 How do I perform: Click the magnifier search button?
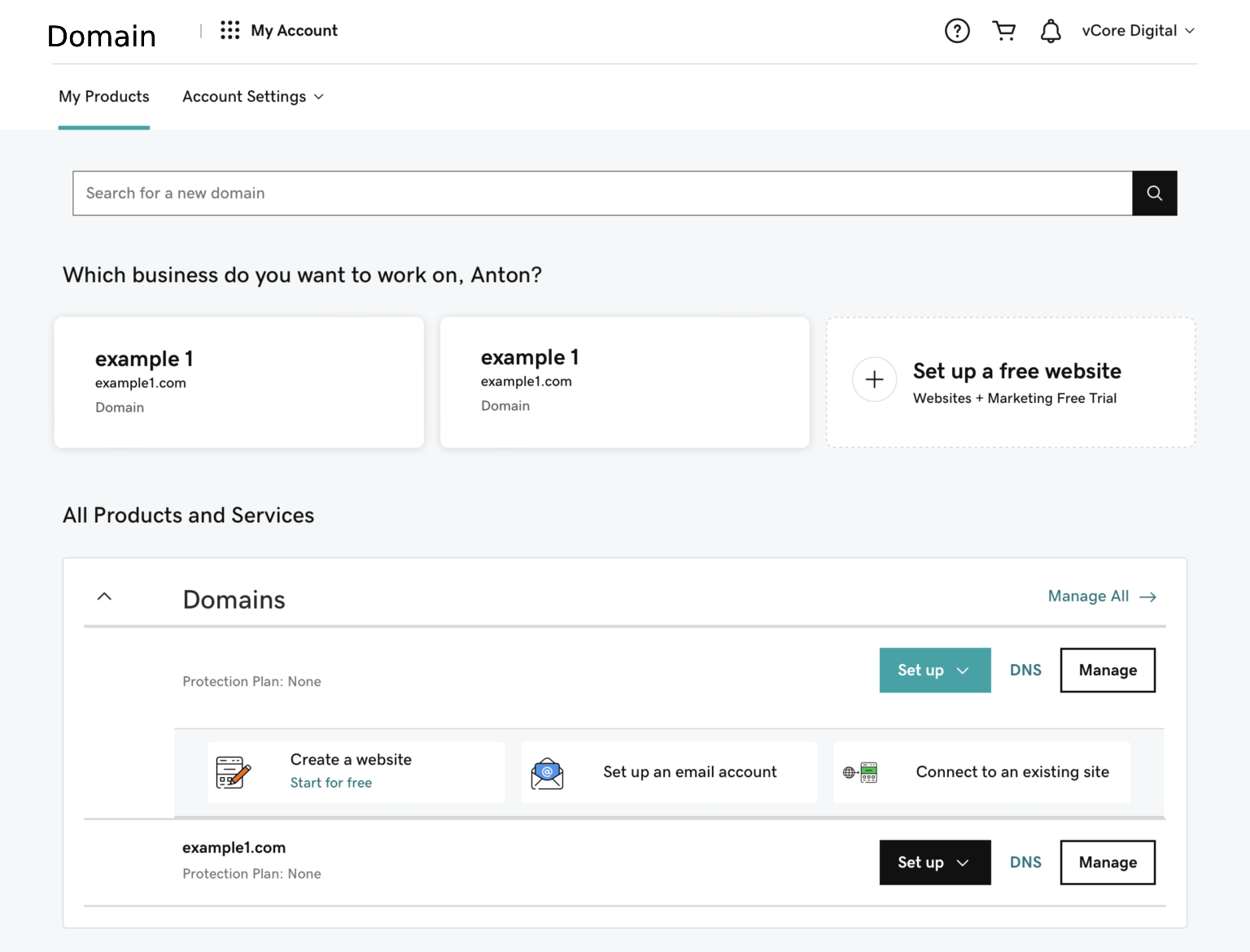[1154, 193]
